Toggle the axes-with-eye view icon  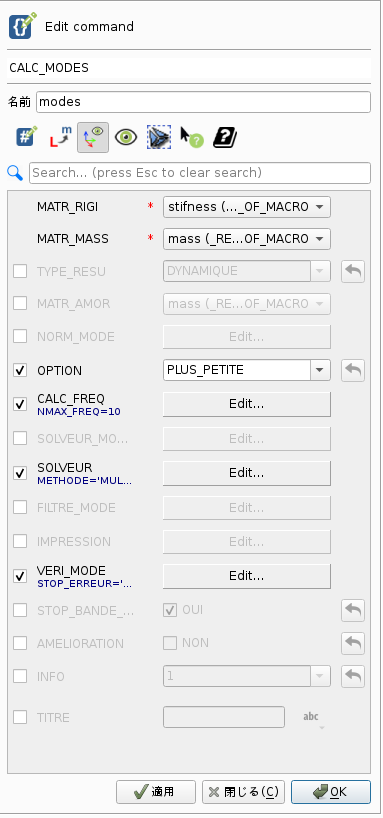tap(93, 137)
